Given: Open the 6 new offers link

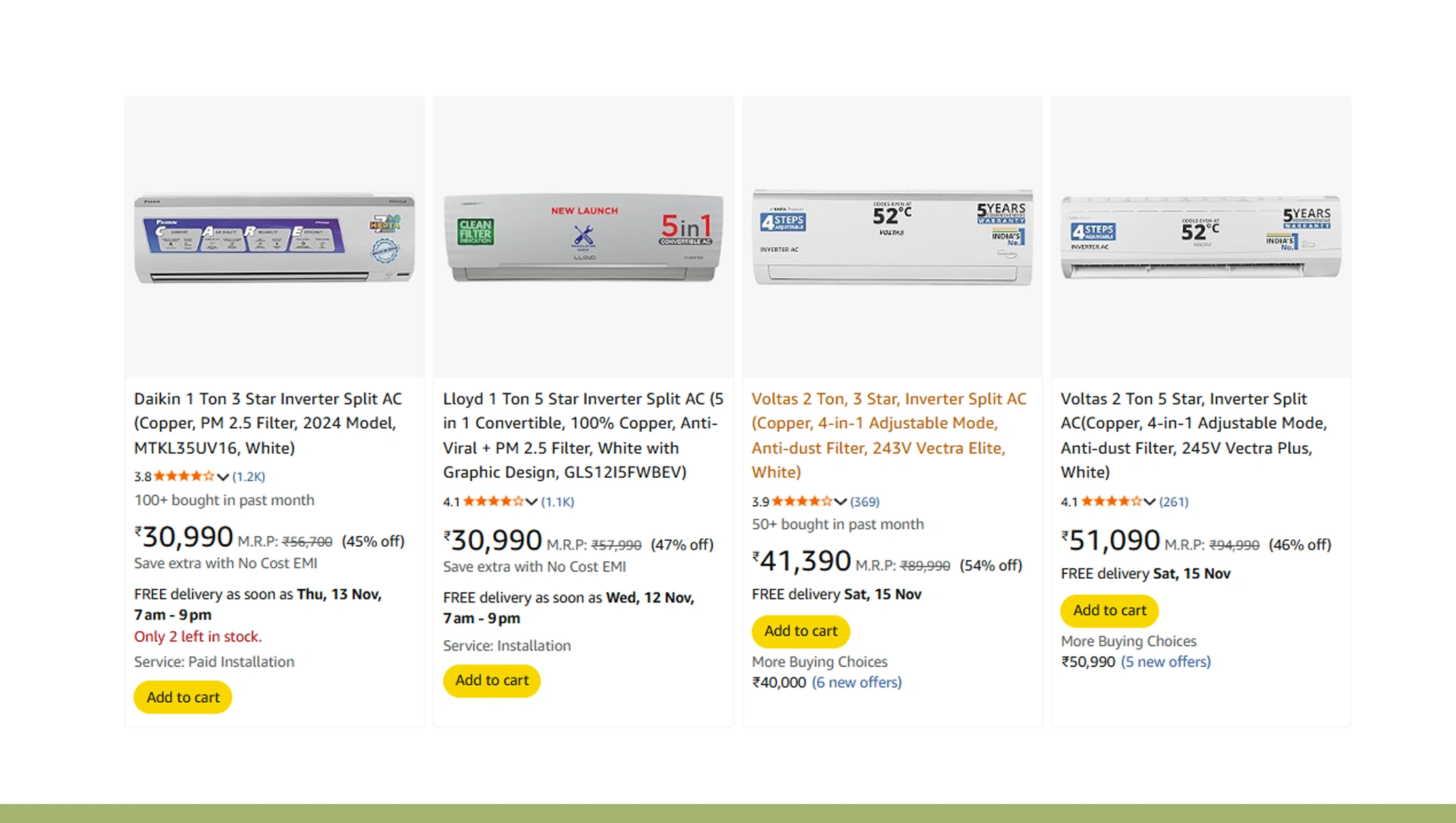Looking at the screenshot, I should (x=857, y=682).
